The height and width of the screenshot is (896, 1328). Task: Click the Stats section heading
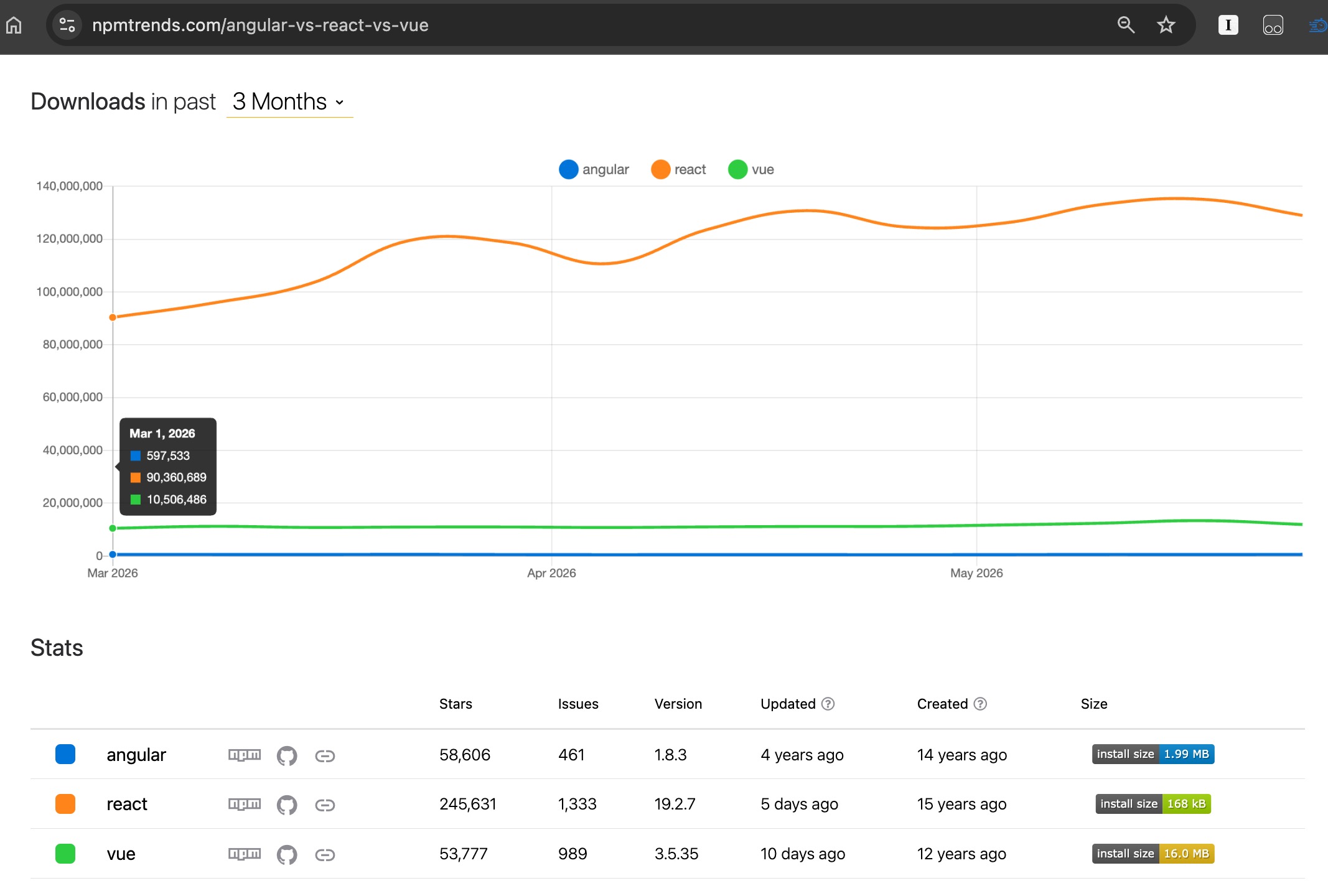tap(57, 648)
